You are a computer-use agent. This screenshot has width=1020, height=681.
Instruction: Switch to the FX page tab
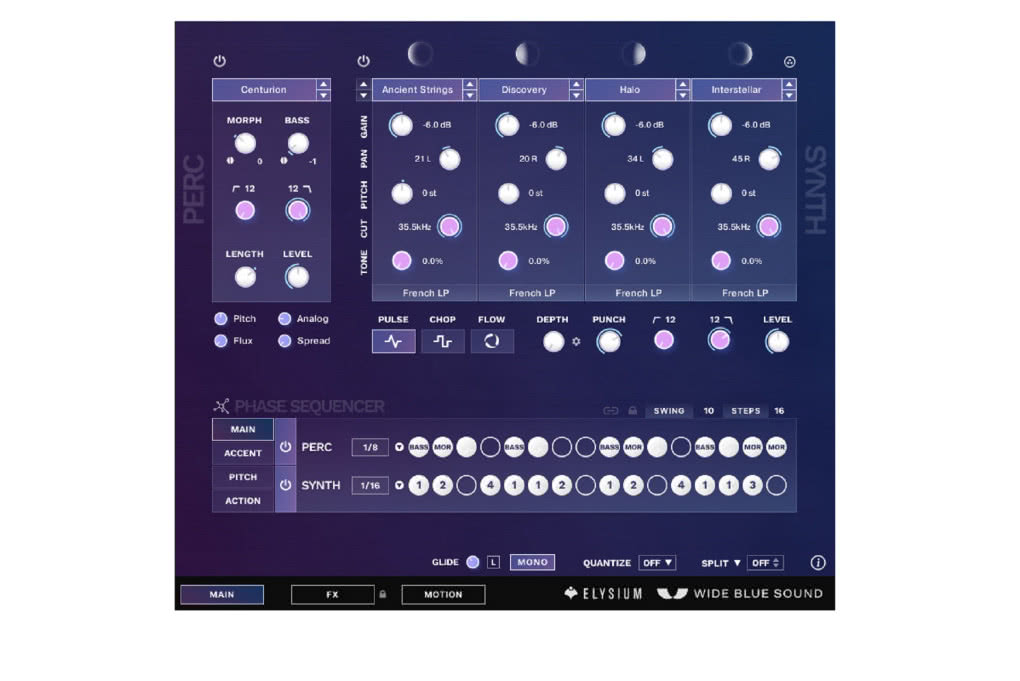[332, 594]
